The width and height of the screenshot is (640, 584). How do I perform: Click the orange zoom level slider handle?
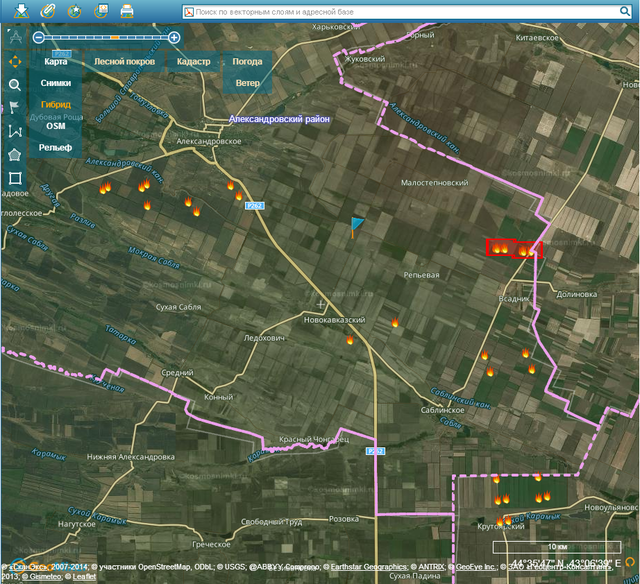tap(115, 38)
